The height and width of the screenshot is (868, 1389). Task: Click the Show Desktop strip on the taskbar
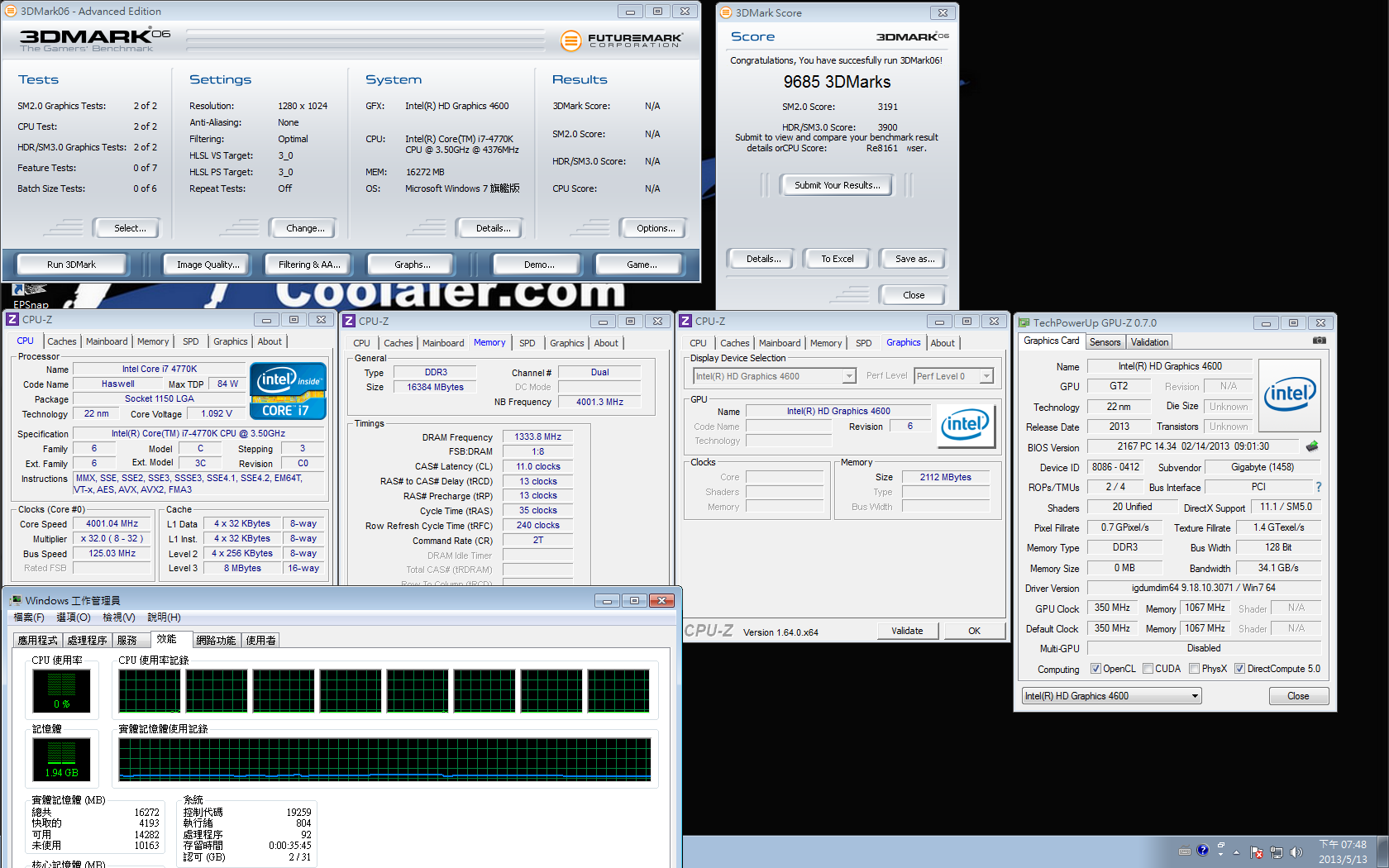click(x=1383, y=851)
